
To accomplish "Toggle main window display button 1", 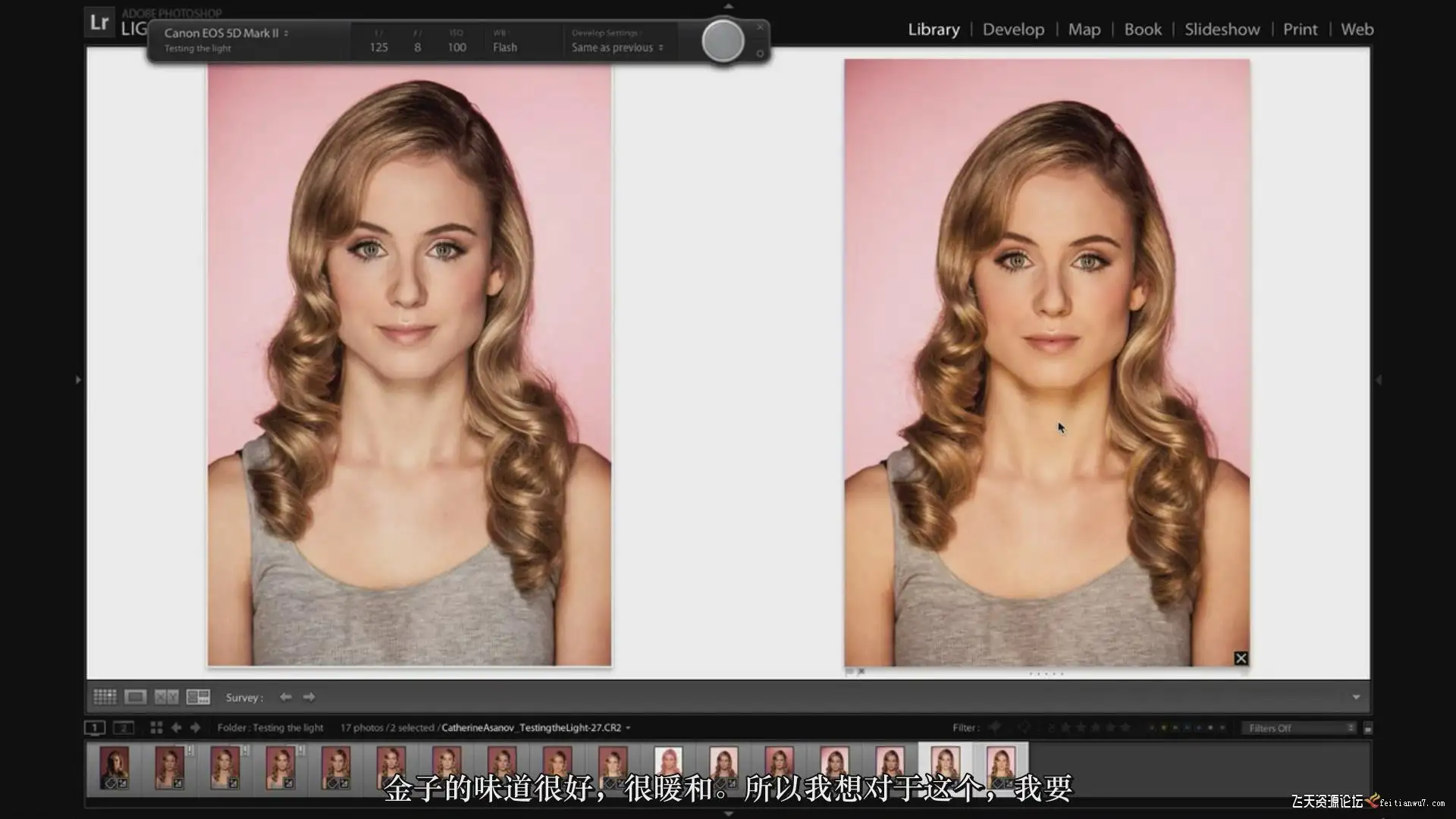I will pos(95,728).
